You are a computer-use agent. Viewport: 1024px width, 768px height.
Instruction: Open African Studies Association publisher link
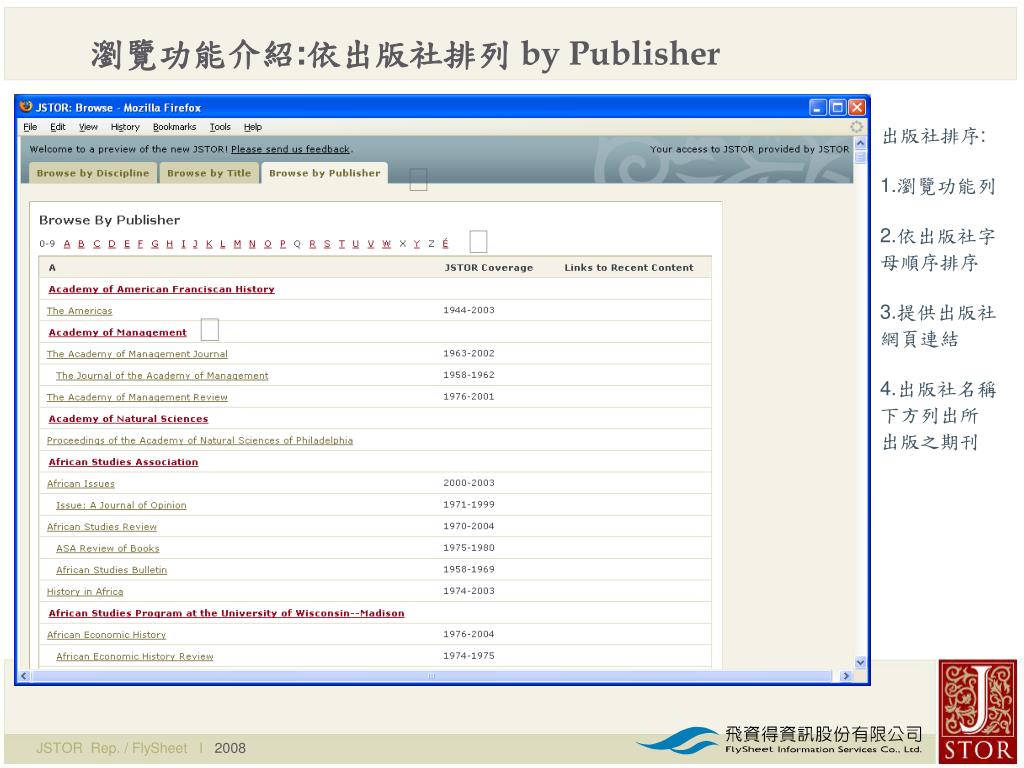(x=123, y=462)
